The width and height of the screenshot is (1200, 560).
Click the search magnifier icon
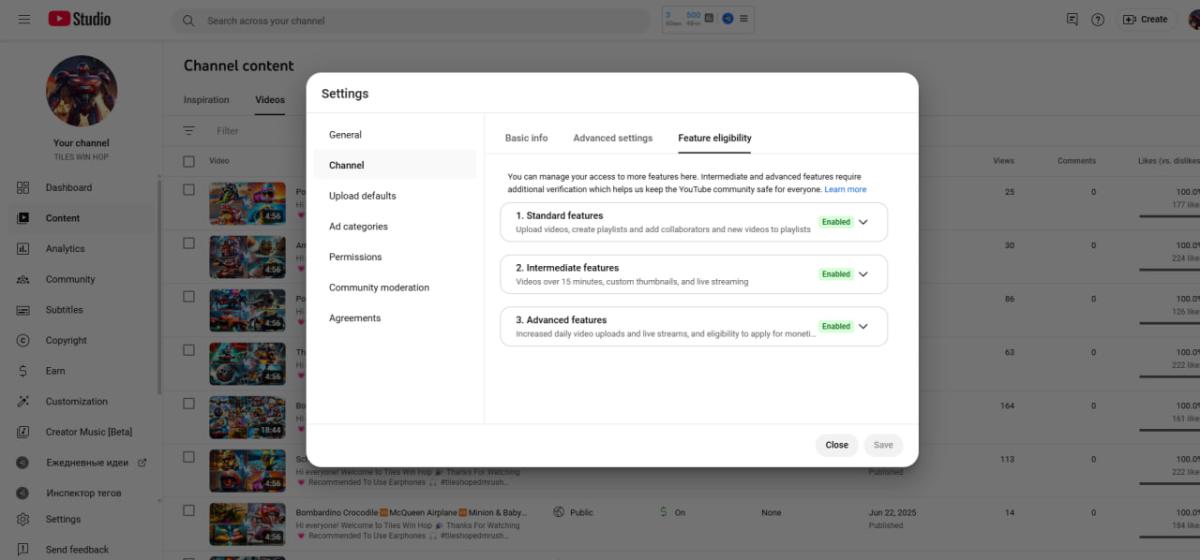coord(188,20)
